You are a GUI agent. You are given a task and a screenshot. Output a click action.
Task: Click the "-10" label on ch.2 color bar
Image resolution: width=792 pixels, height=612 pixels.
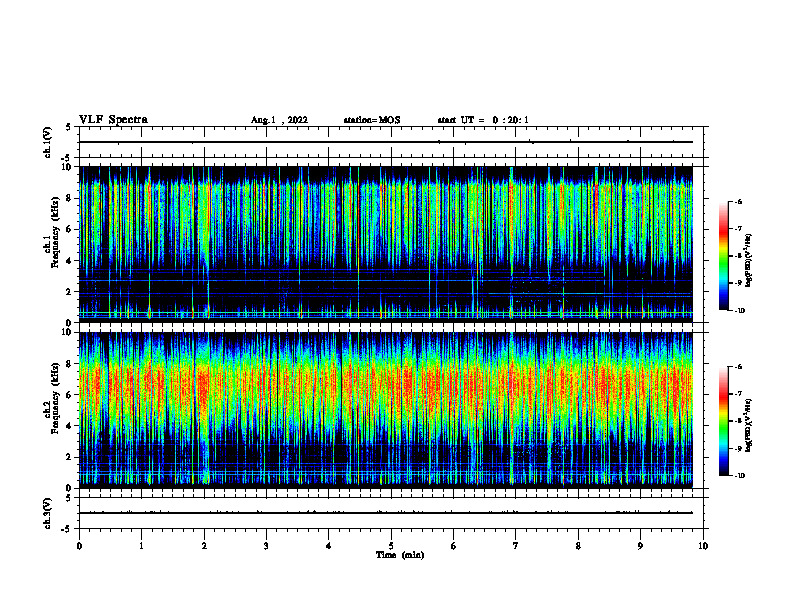739,476
